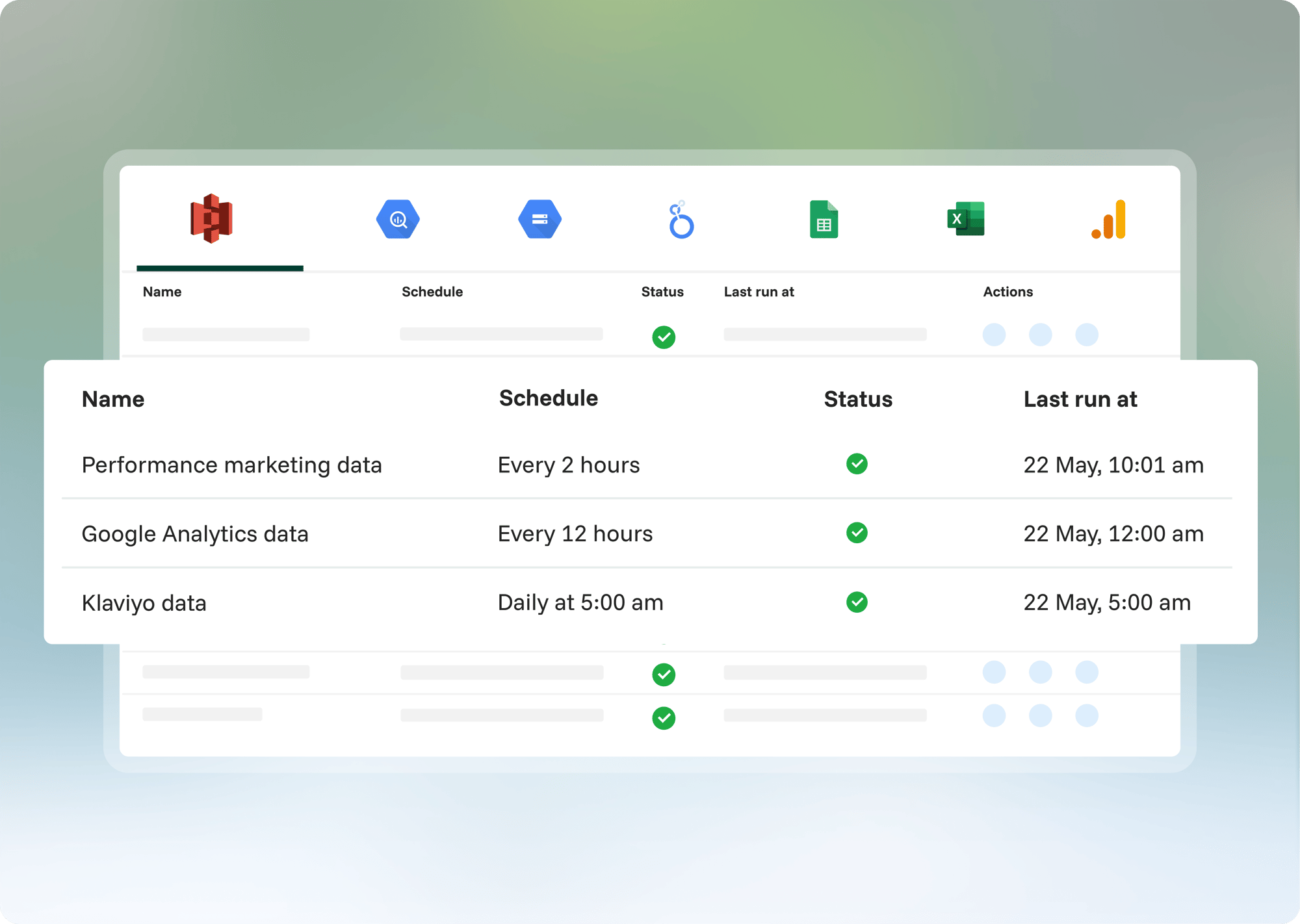Click the large Name column header

113,399
